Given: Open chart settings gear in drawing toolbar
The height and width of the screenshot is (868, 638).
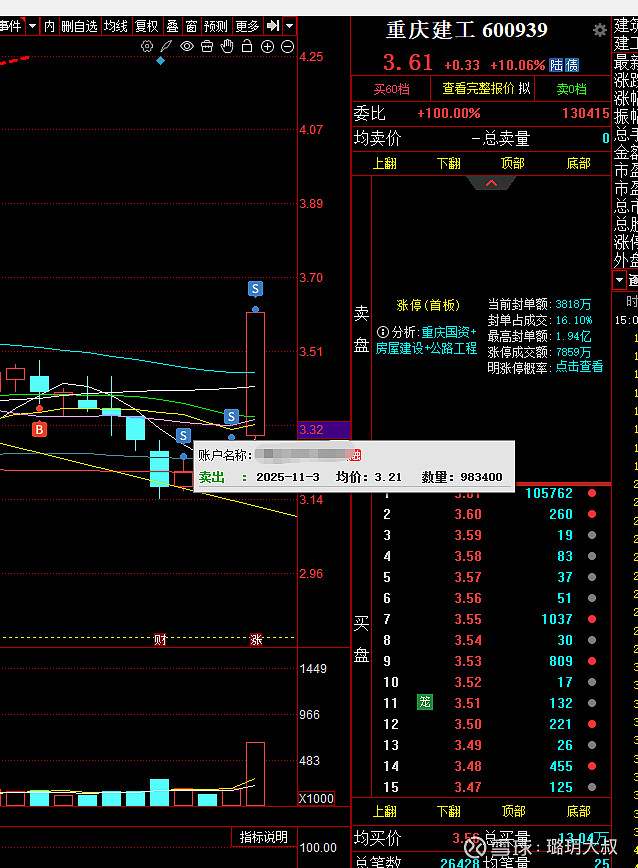Looking at the screenshot, I should (x=147, y=46).
